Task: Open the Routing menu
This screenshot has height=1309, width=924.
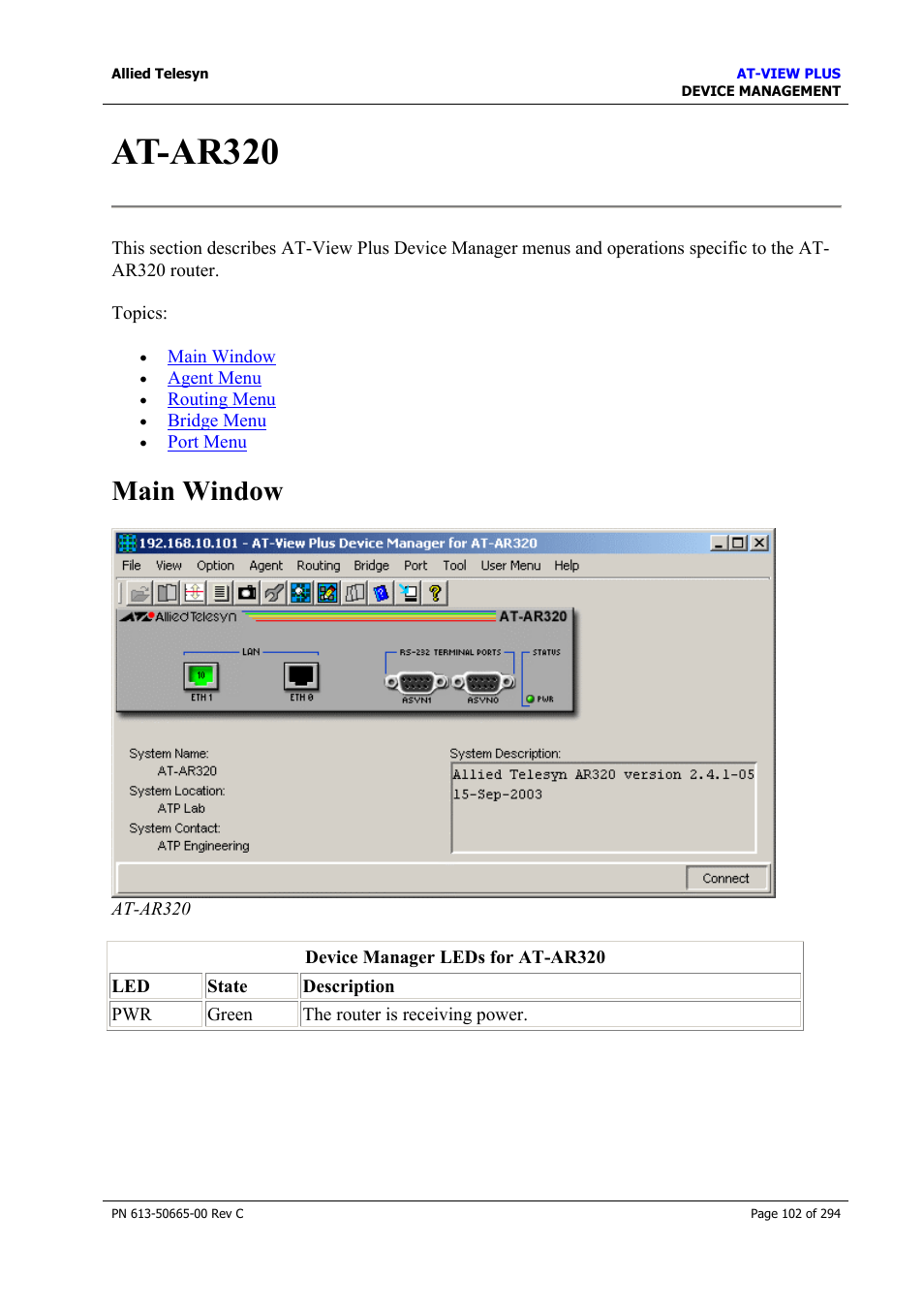Action: coord(319,566)
